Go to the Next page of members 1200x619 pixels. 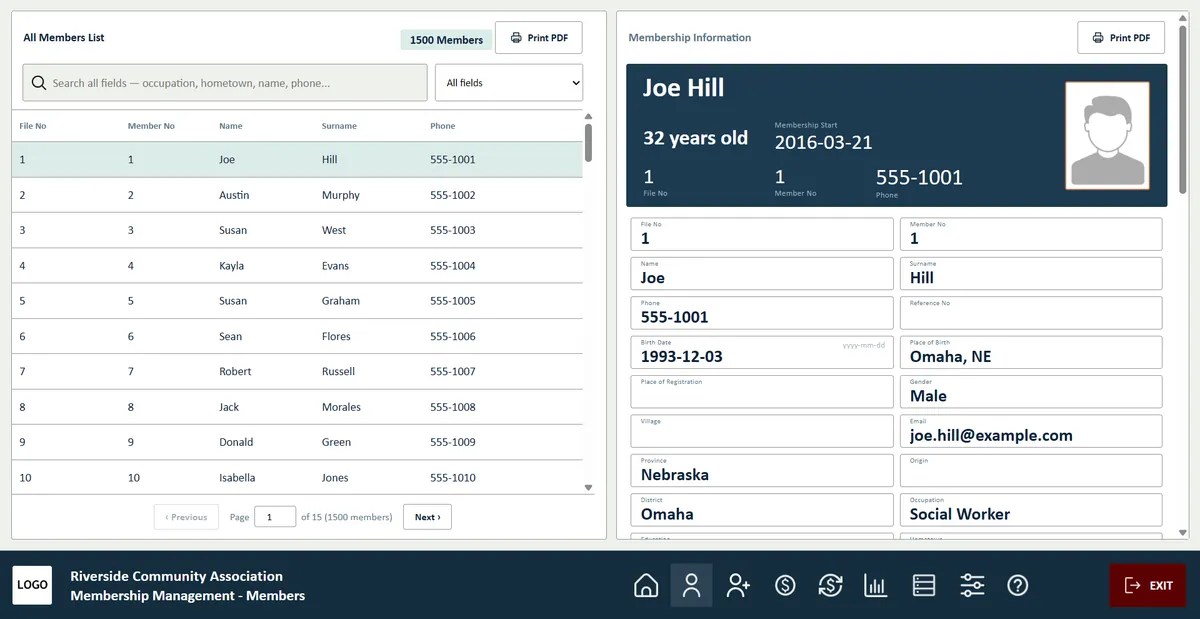point(428,517)
